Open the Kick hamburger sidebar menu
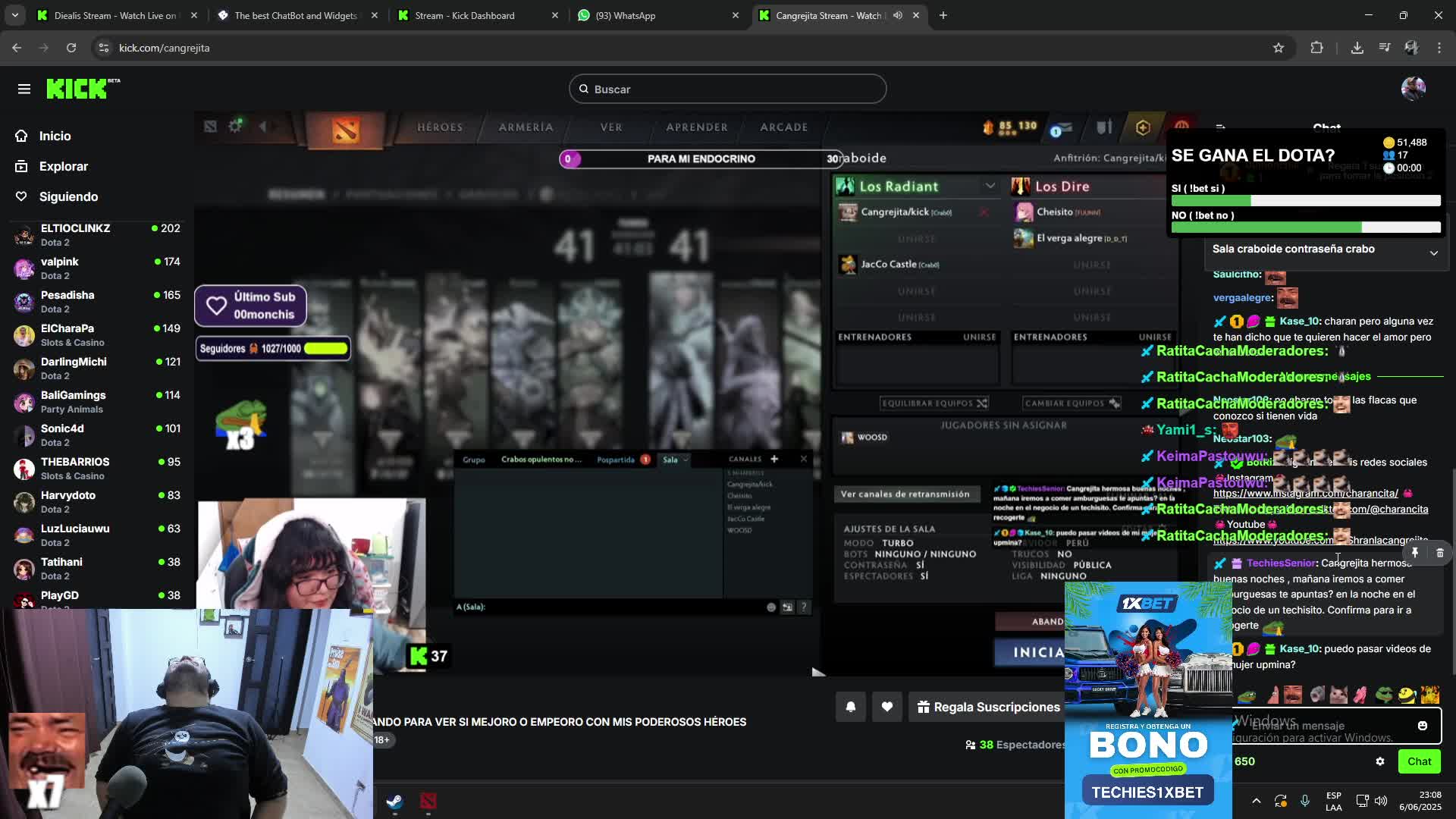Screen dimensions: 1456x819 tap(24, 89)
